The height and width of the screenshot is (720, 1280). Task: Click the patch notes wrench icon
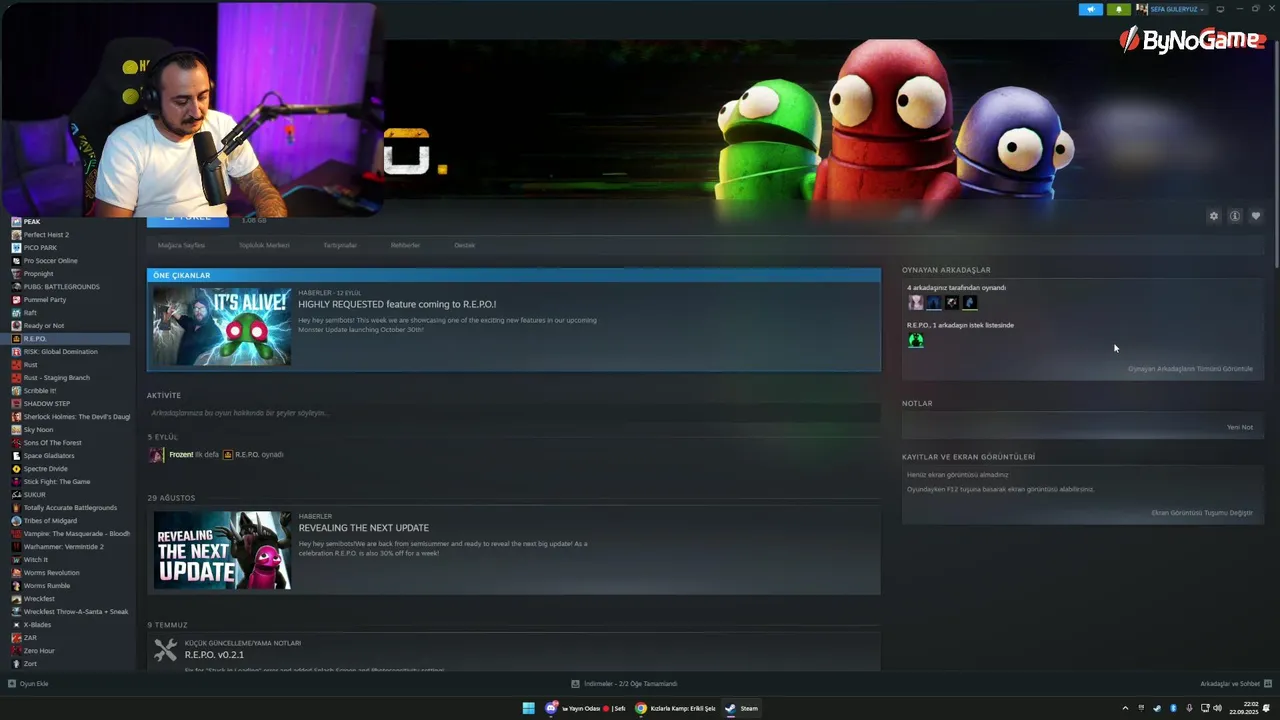coord(166,651)
